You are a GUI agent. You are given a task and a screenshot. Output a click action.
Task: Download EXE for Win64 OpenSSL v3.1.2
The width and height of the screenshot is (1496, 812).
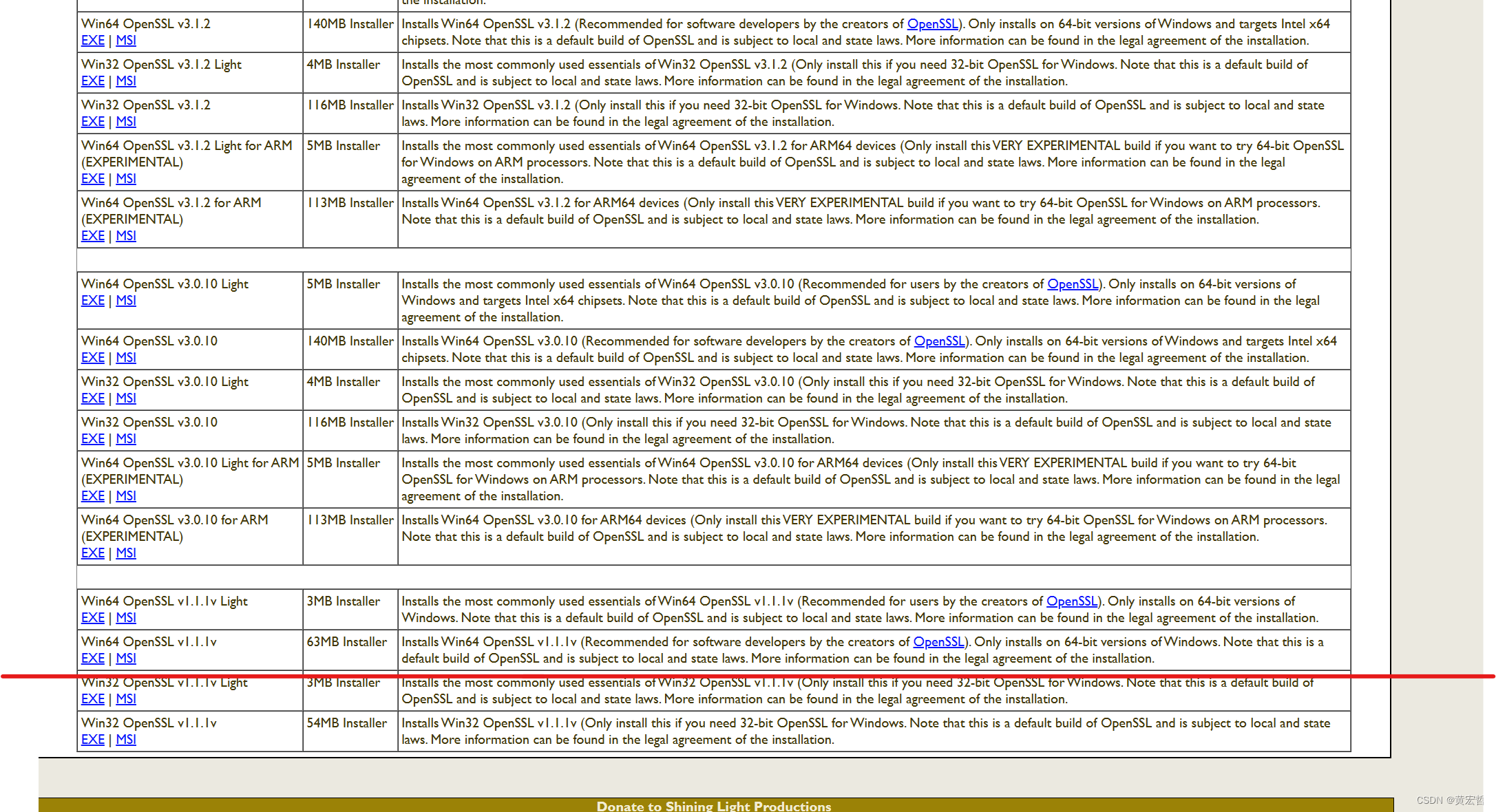tap(93, 41)
